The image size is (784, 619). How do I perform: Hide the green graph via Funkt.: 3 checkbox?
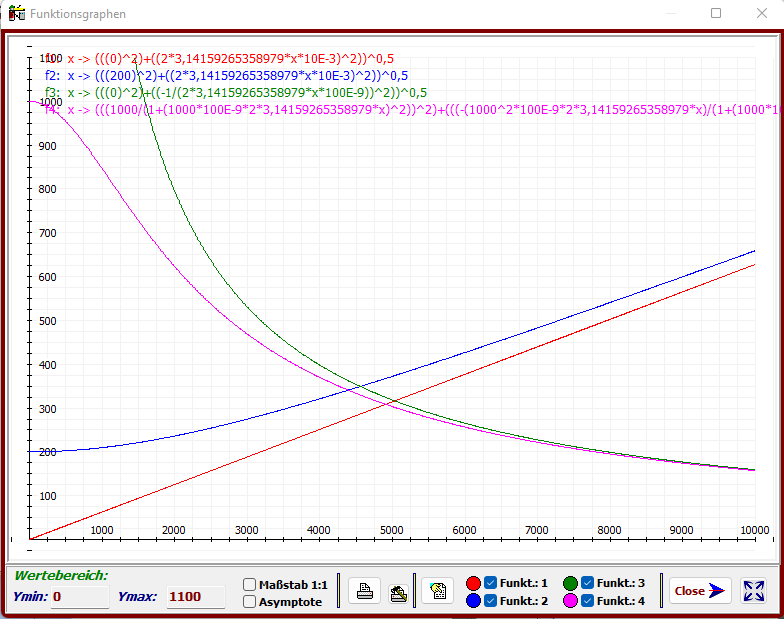[x=587, y=583]
